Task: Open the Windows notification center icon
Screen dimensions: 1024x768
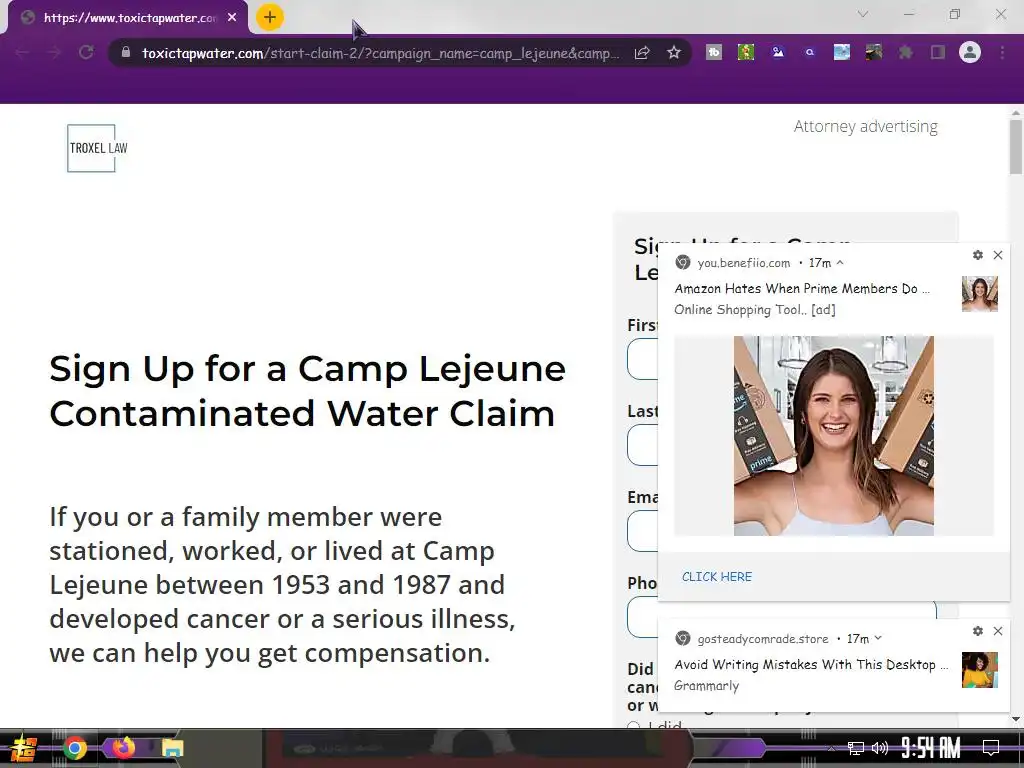Action: pyautogui.click(x=991, y=748)
